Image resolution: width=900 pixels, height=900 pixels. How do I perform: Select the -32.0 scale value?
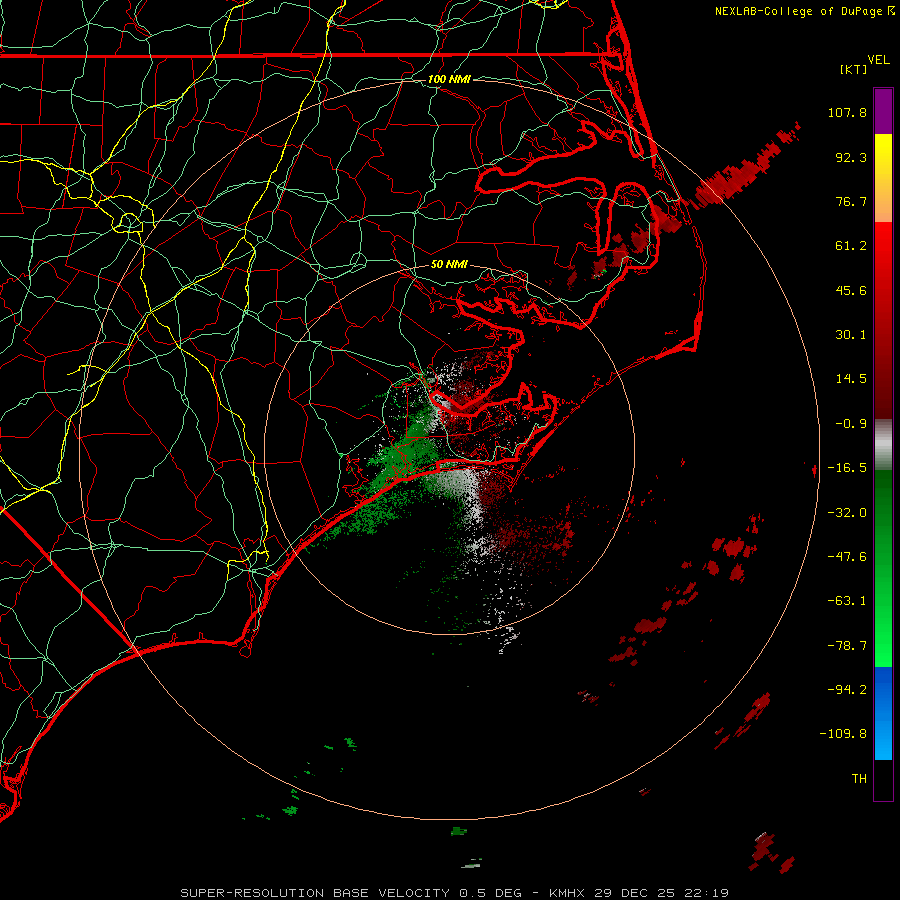pyautogui.click(x=847, y=513)
